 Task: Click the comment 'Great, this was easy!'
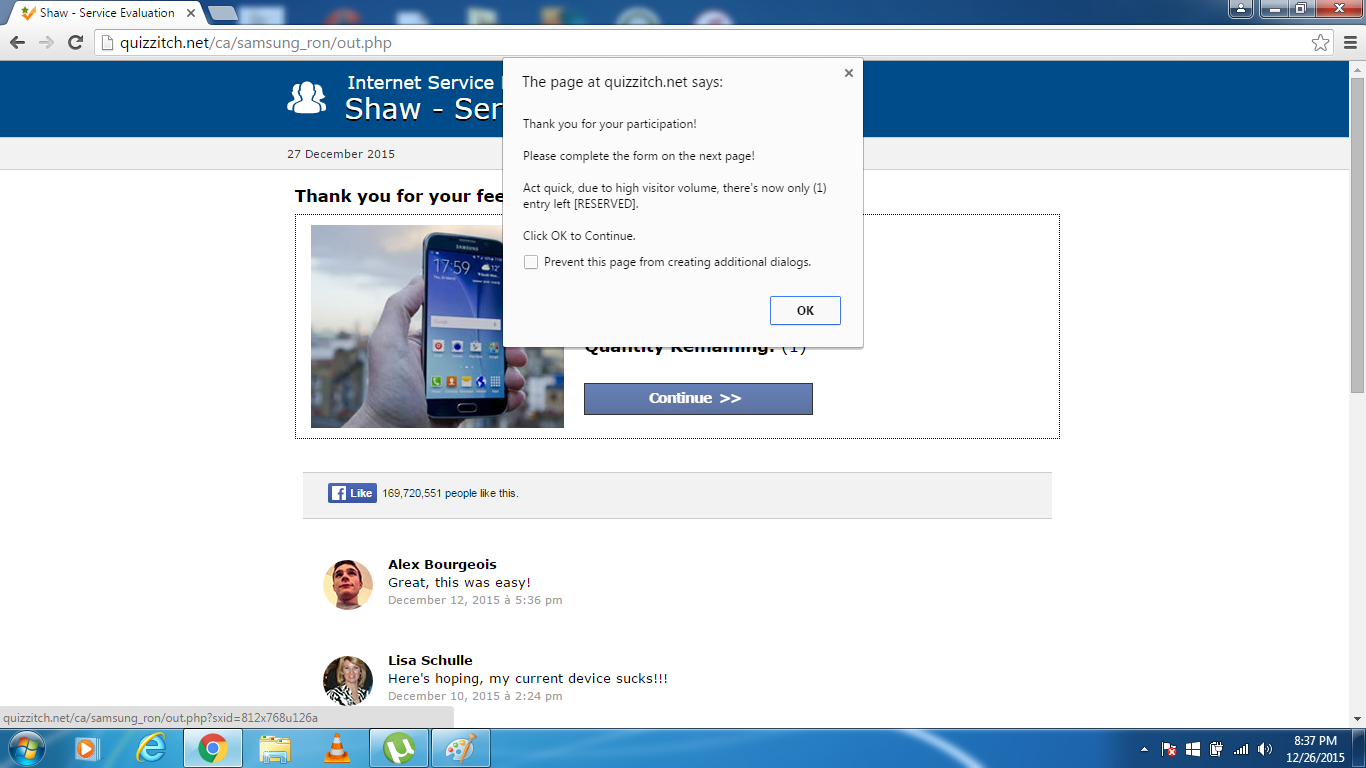click(459, 582)
